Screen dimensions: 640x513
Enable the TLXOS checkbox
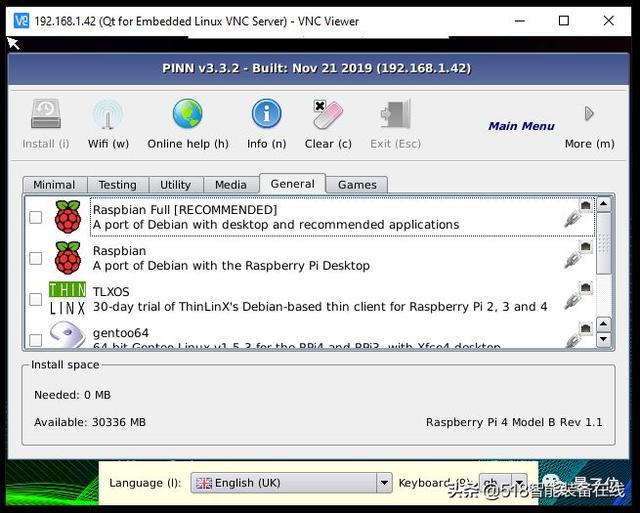36,299
